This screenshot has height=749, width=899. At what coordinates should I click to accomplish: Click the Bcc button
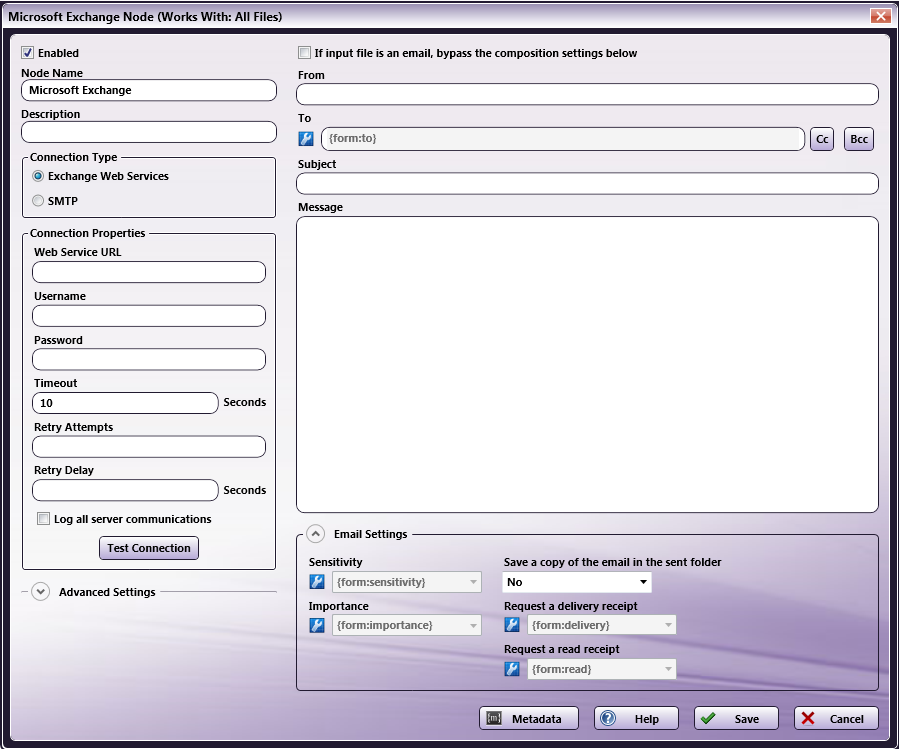pyautogui.click(x=859, y=139)
